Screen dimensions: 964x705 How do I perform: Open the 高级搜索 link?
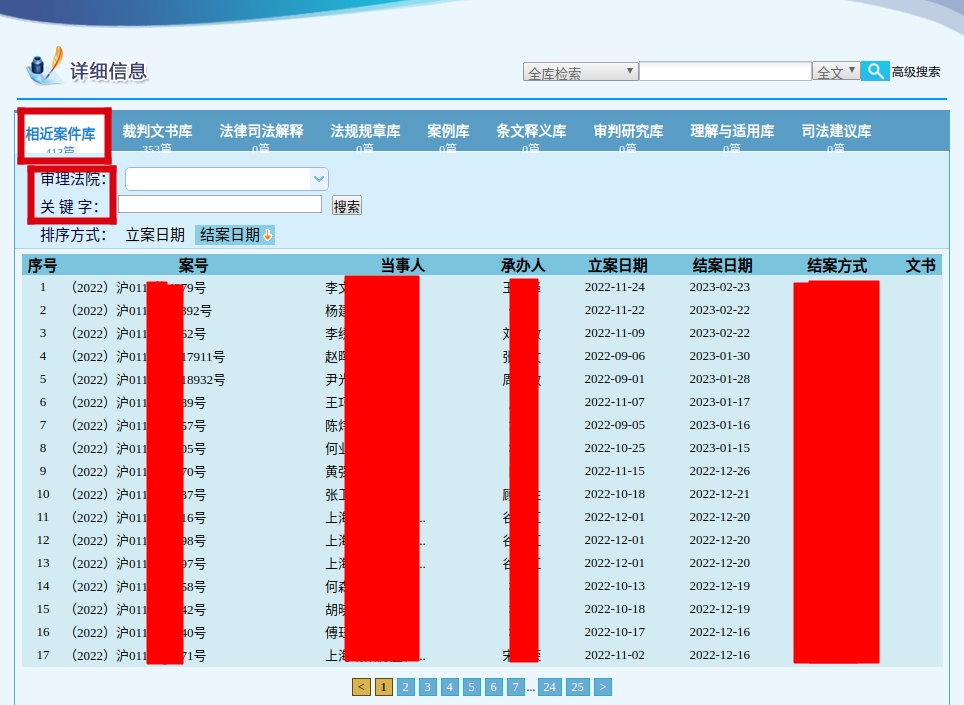coord(916,72)
